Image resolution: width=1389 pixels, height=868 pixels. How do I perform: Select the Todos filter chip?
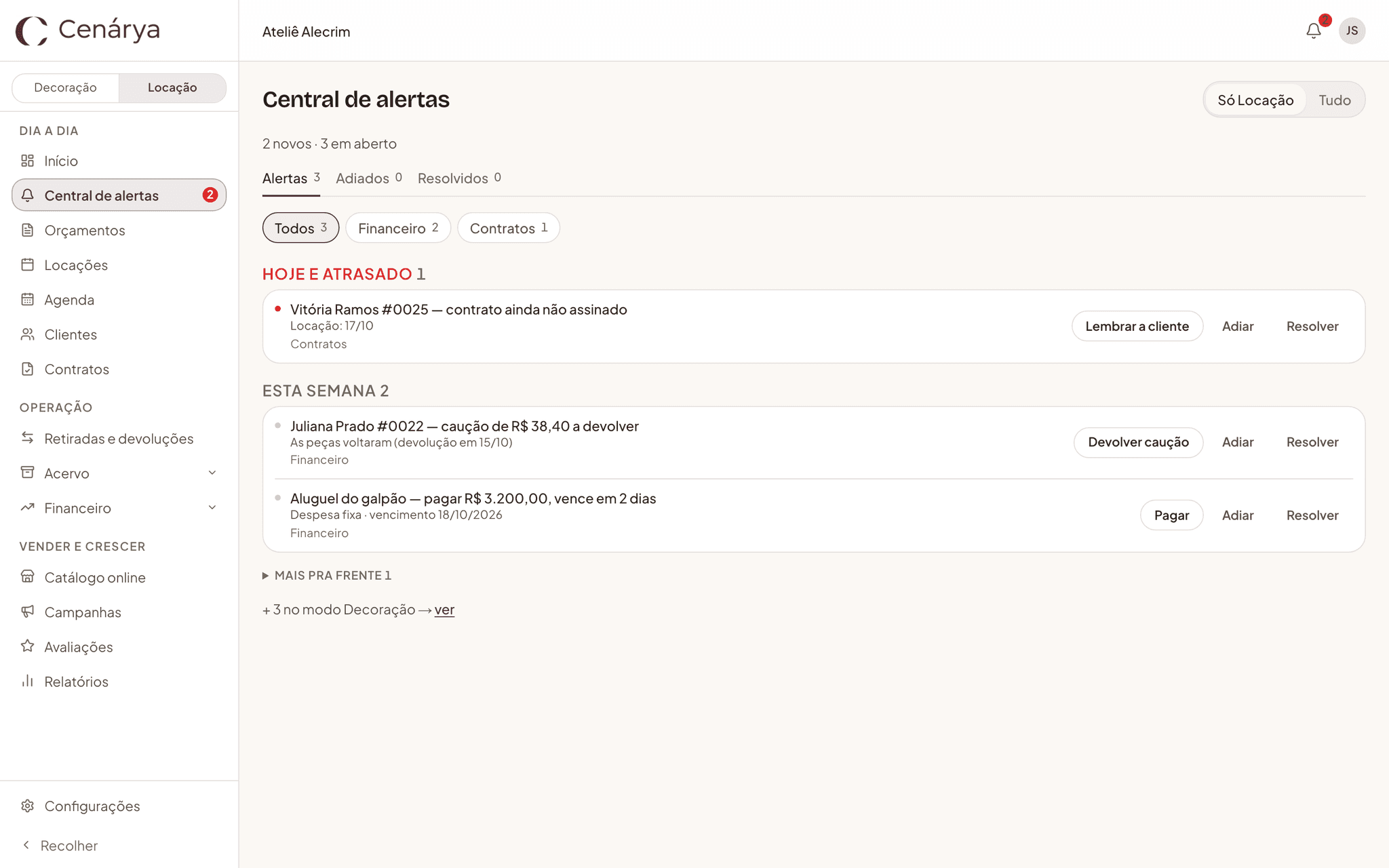(x=300, y=228)
